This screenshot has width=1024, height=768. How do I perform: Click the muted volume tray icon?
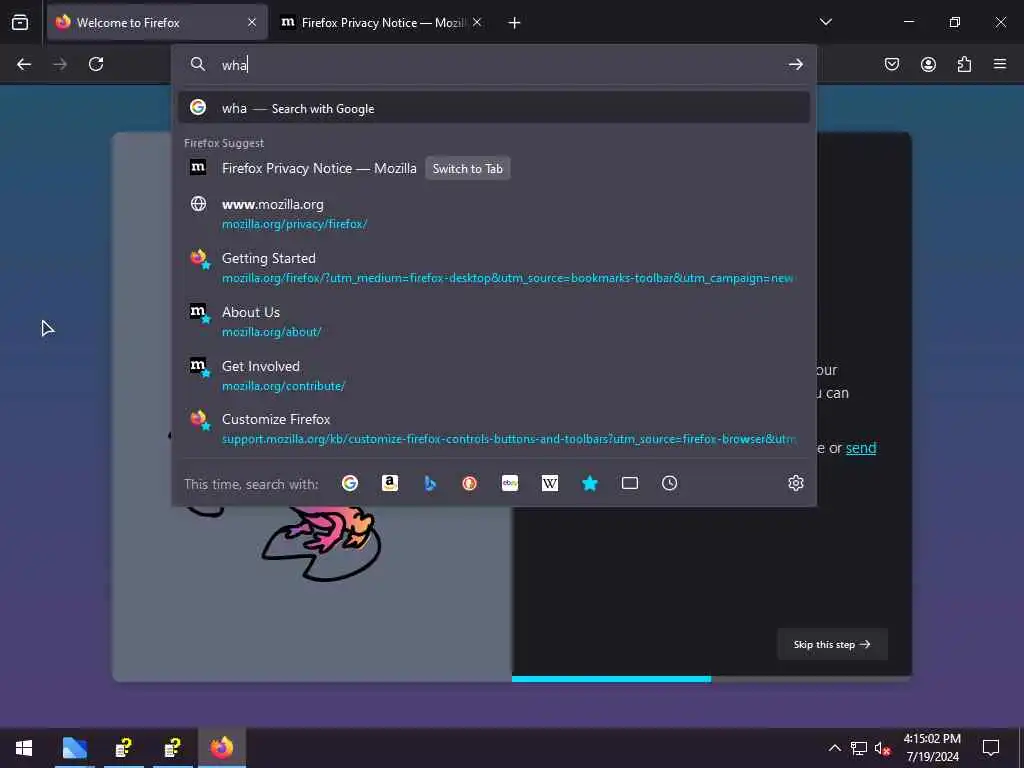(882, 748)
